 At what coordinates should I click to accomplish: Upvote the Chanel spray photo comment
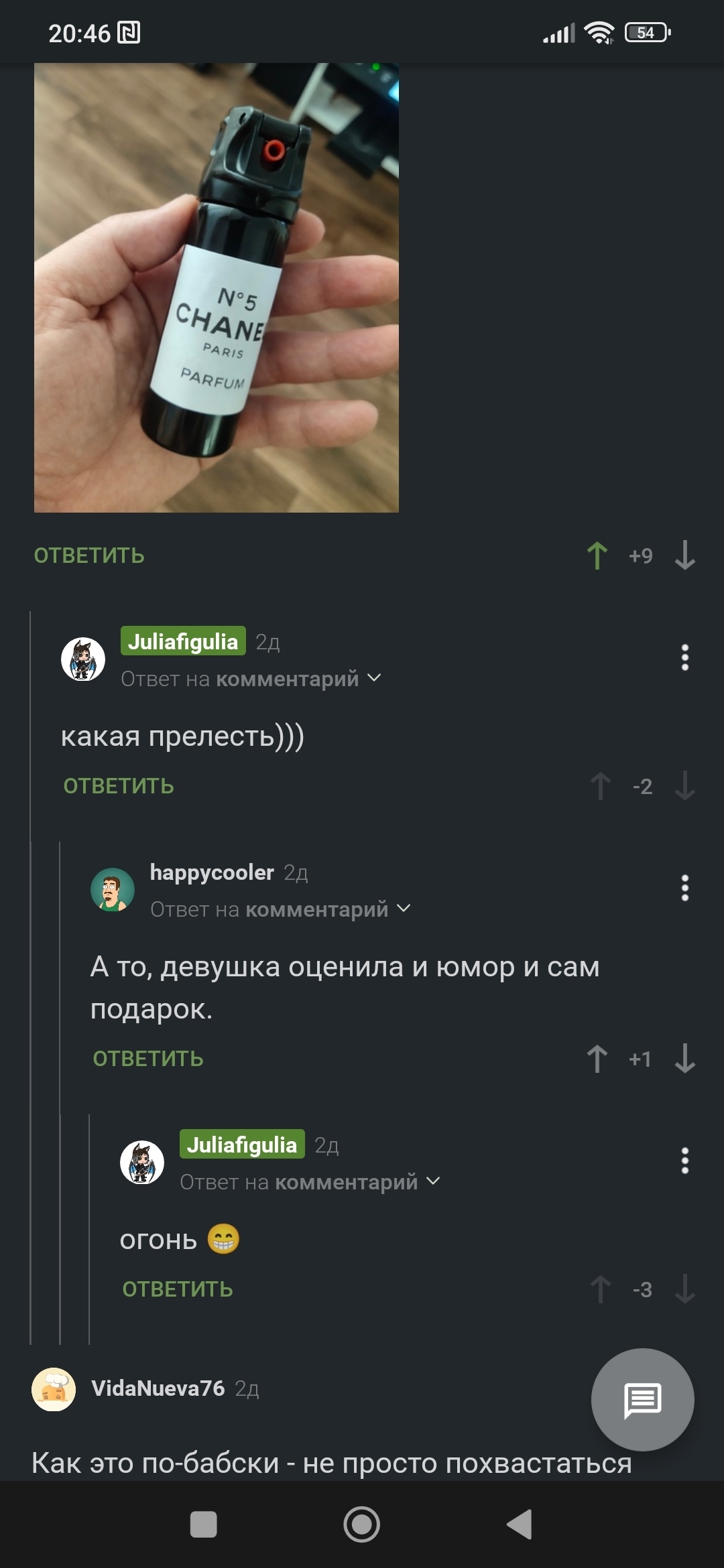597,556
